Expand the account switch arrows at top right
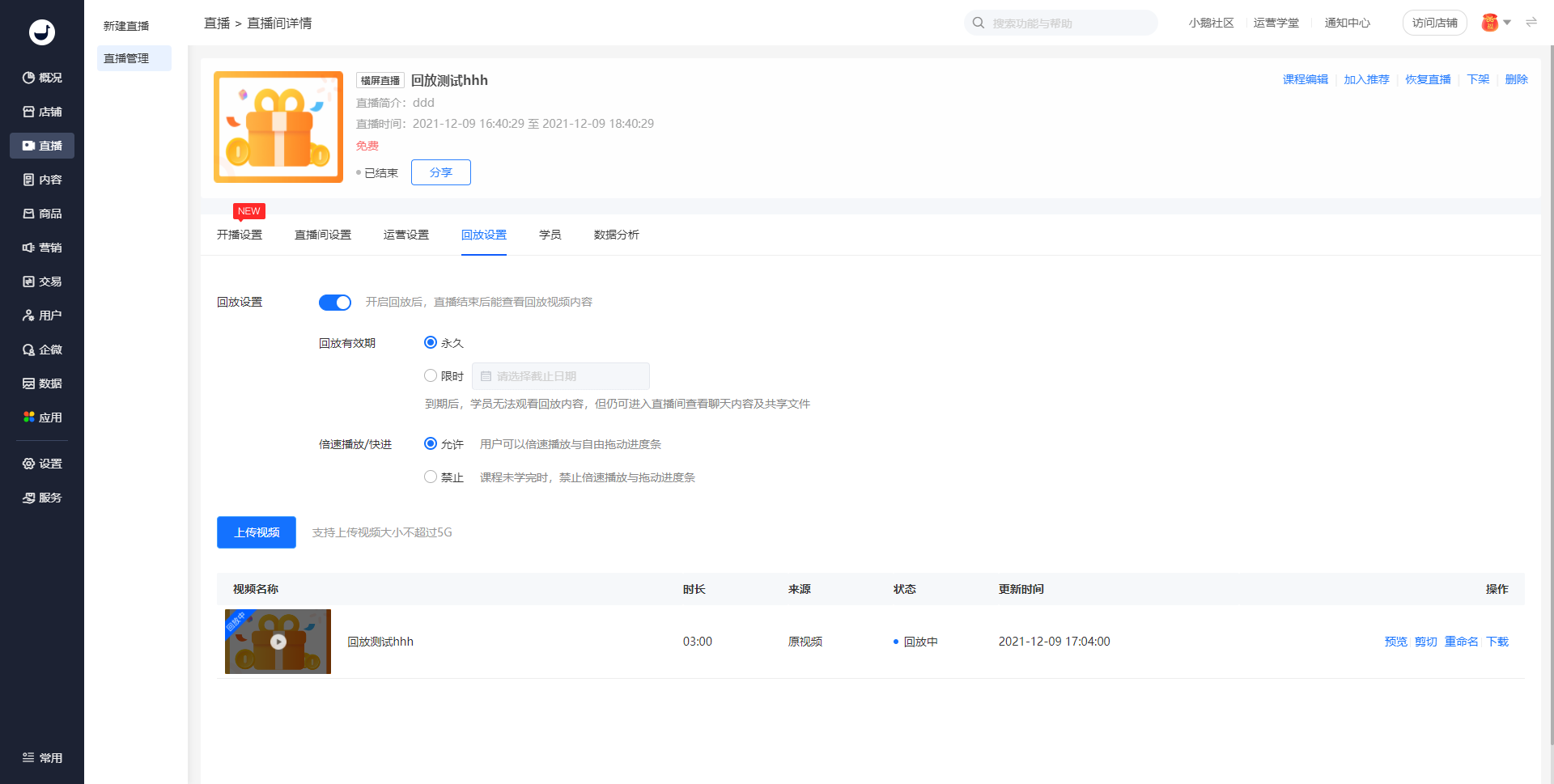 tap(1531, 23)
